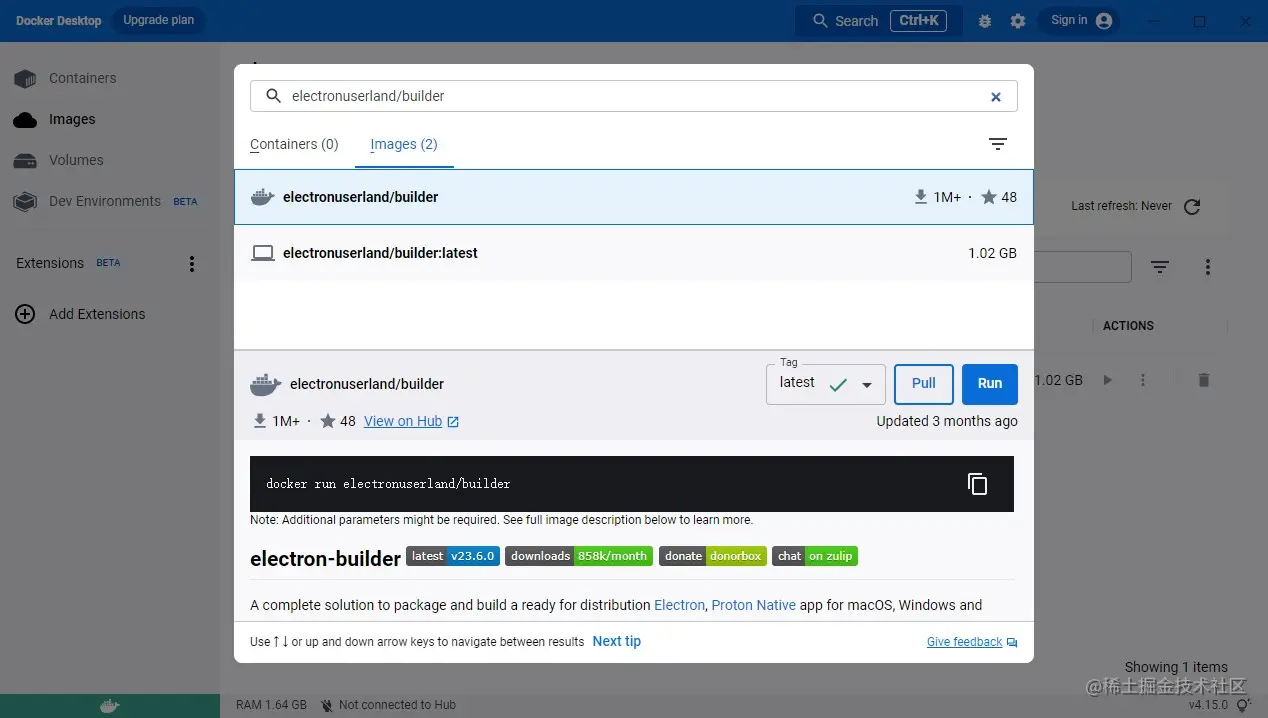Screen dimensions: 1268x718
Task: Click the blue Run button
Action: click(989, 383)
